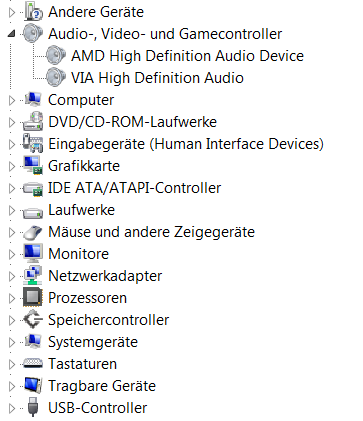Click the speaker icon of AMD High Definition Audio Device
The width and height of the screenshot is (363, 421).
[56, 55]
